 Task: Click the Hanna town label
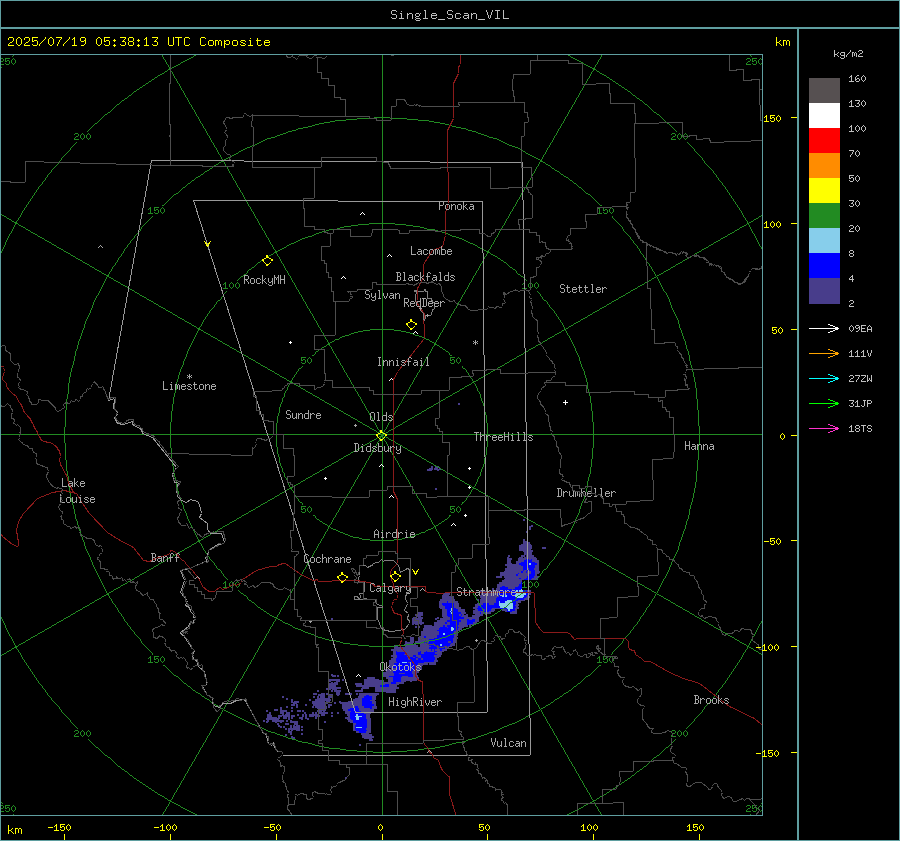coord(699,446)
